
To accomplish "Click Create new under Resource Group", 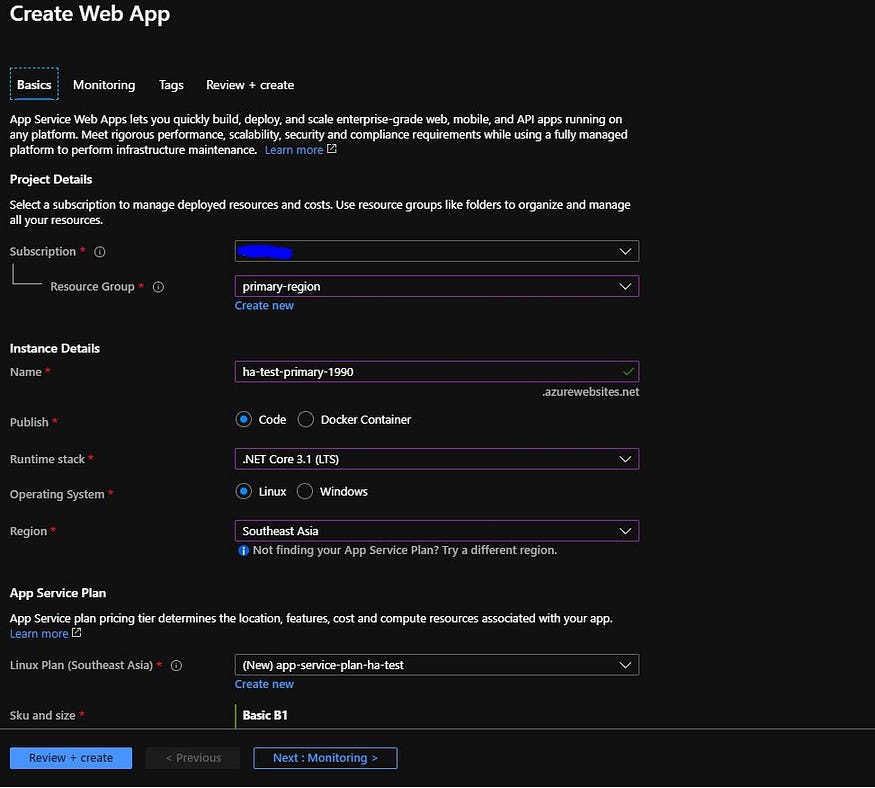I will pyautogui.click(x=264, y=305).
